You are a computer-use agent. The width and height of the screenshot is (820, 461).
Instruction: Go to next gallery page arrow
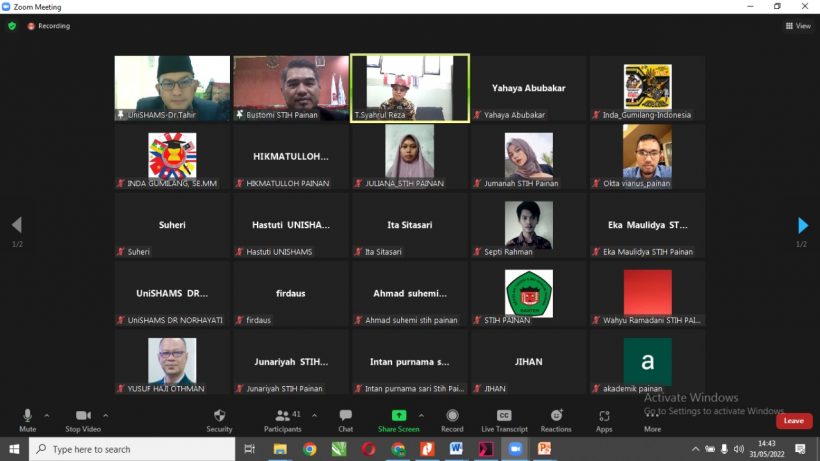tap(803, 225)
